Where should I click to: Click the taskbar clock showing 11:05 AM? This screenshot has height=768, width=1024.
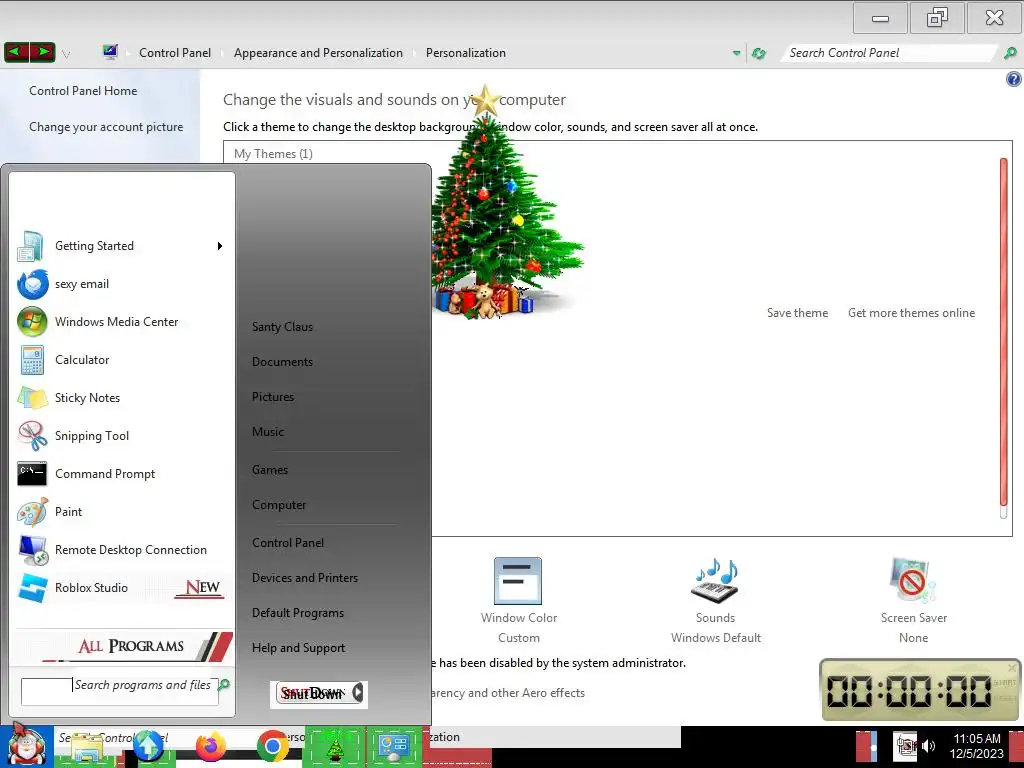tap(976, 746)
